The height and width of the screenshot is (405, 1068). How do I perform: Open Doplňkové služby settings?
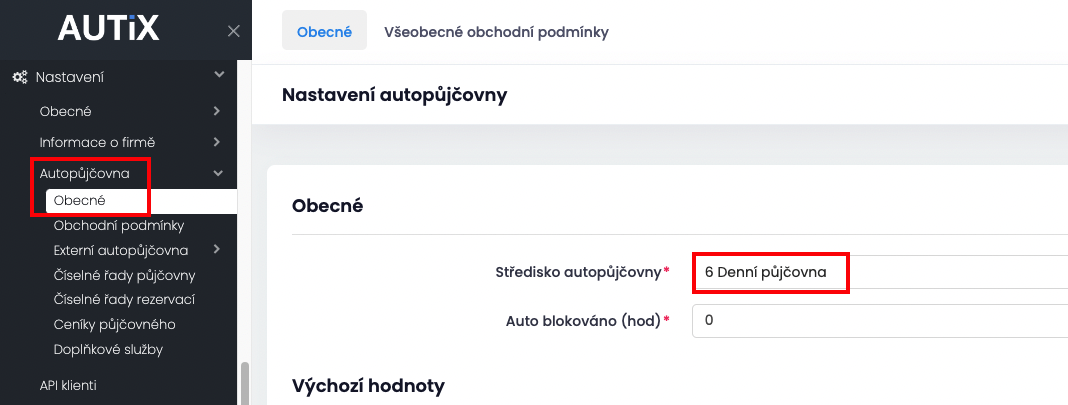[x=108, y=350]
